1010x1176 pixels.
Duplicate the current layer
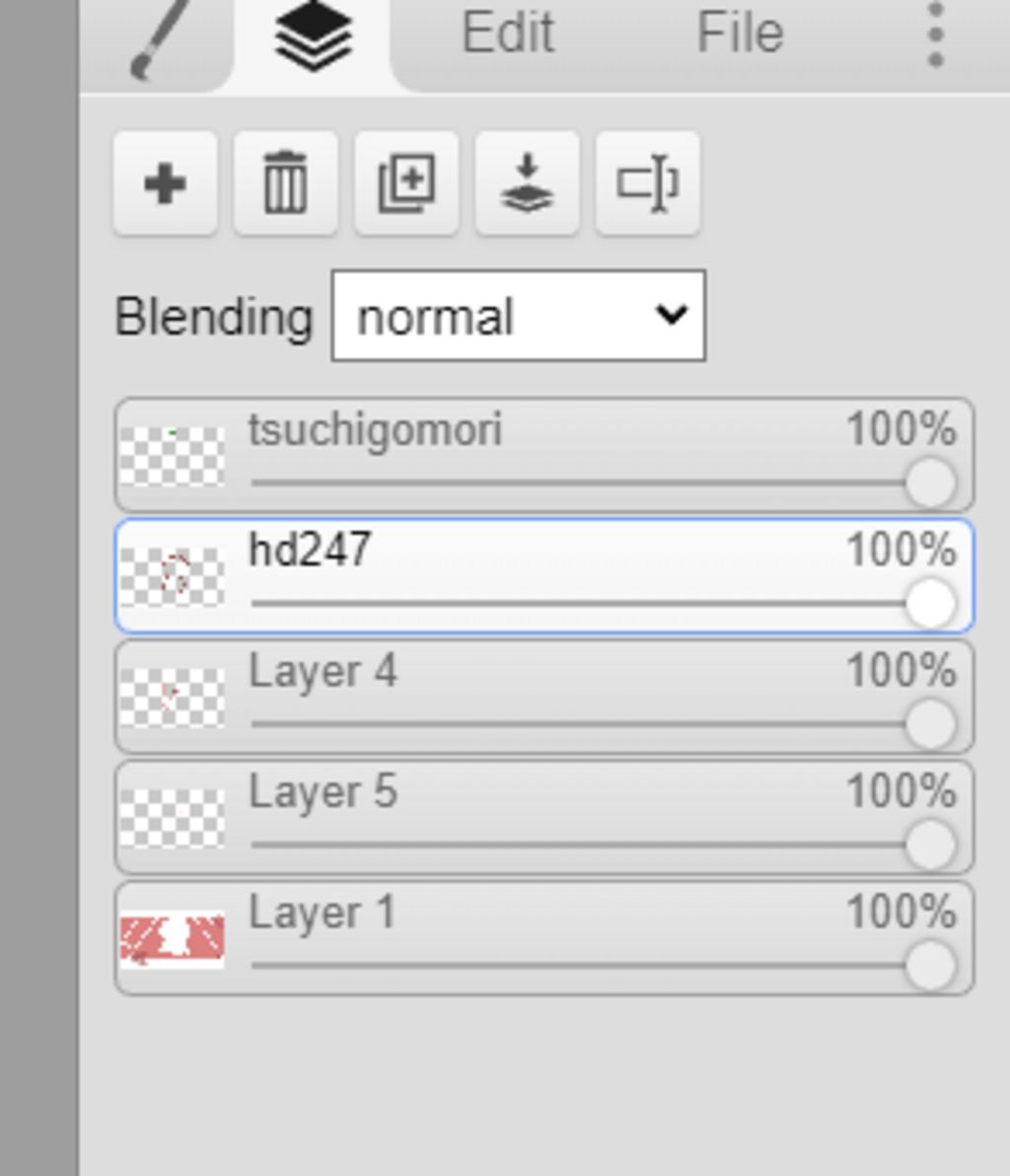pos(406,184)
